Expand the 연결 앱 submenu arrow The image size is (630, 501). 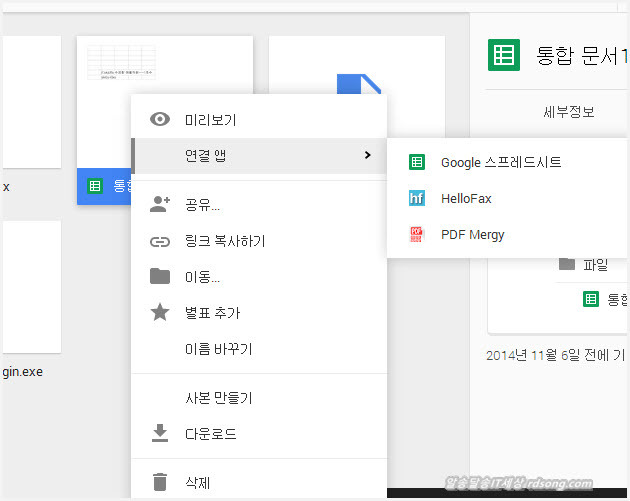(368, 155)
